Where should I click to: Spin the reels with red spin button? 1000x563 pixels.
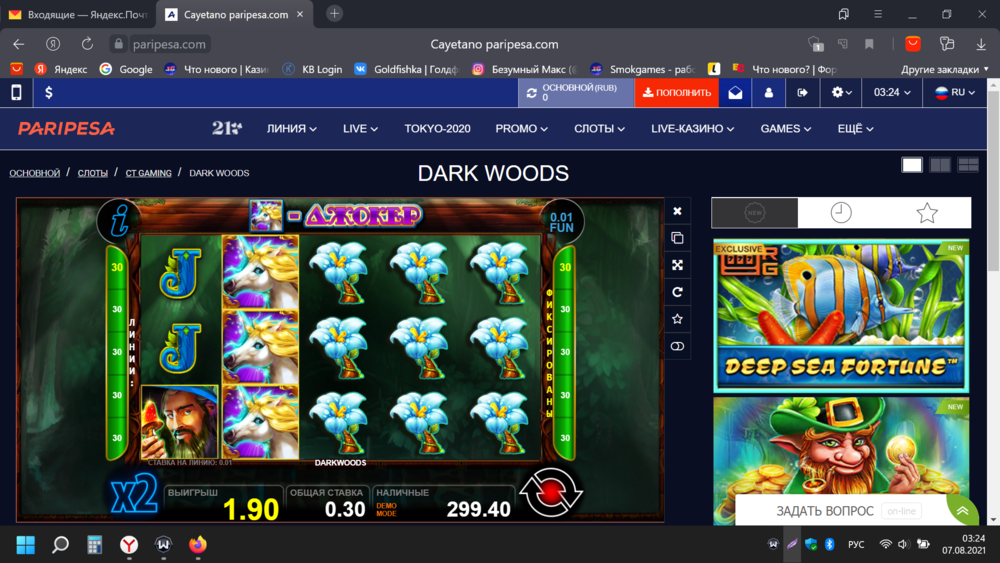550,492
